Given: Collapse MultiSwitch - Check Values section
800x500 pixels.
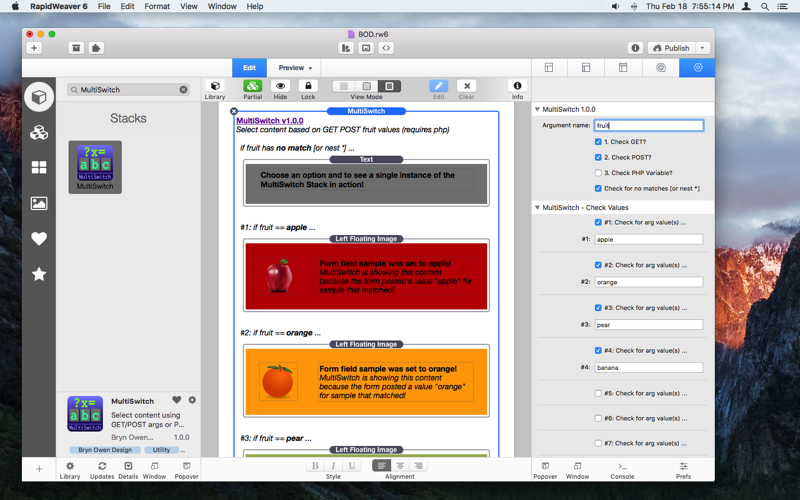Looking at the screenshot, I should pyautogui.click(x=537, y=208).
